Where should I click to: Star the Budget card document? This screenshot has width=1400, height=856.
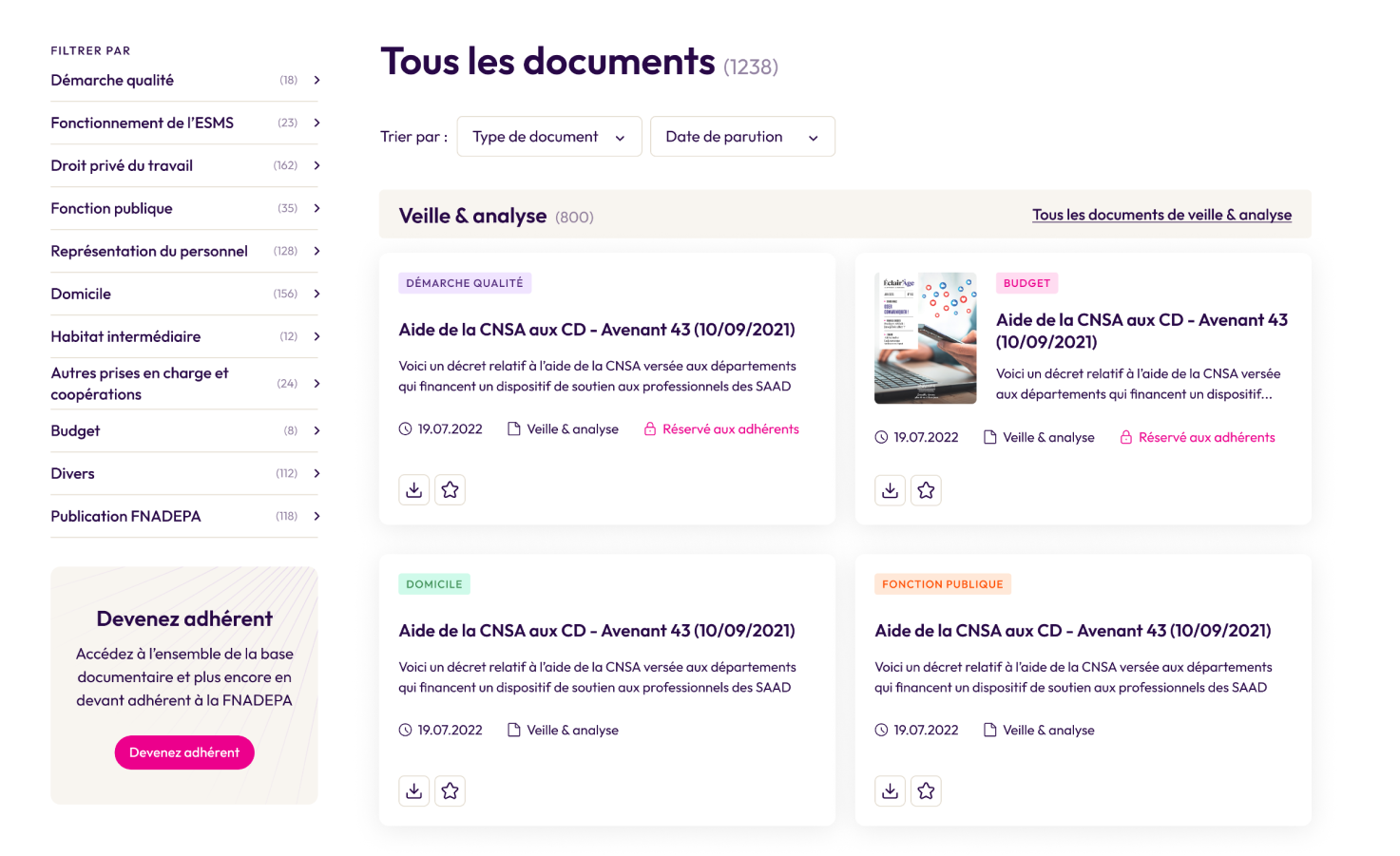926,490
